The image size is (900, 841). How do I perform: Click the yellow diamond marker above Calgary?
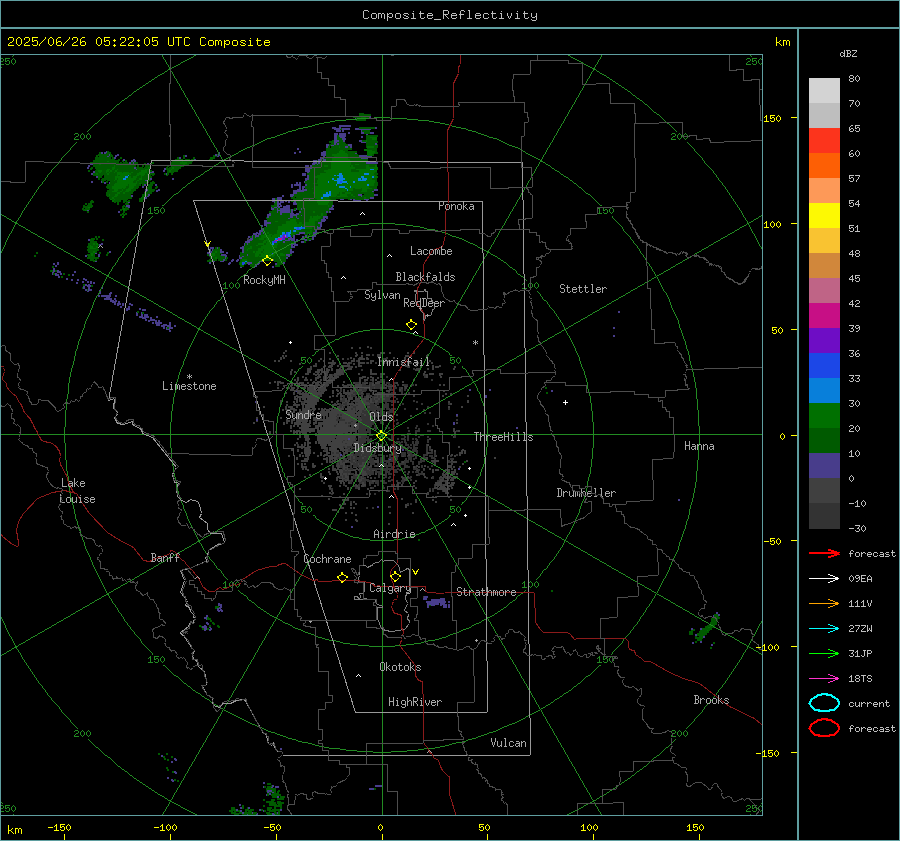pyautogui.click(x=395, y=576)
